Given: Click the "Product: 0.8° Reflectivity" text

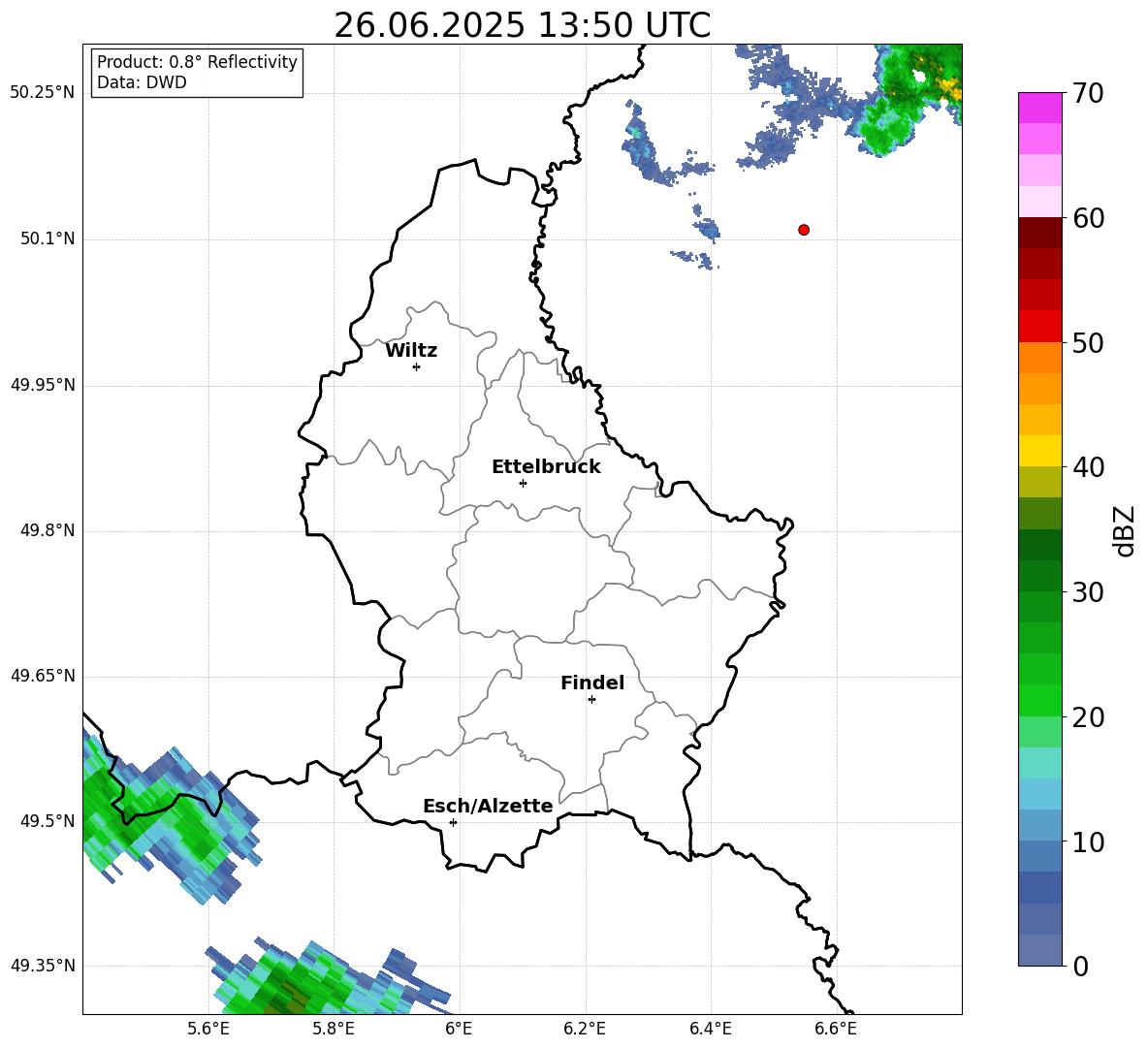Looking at the screenshot, I should click(x=197, y=62).
